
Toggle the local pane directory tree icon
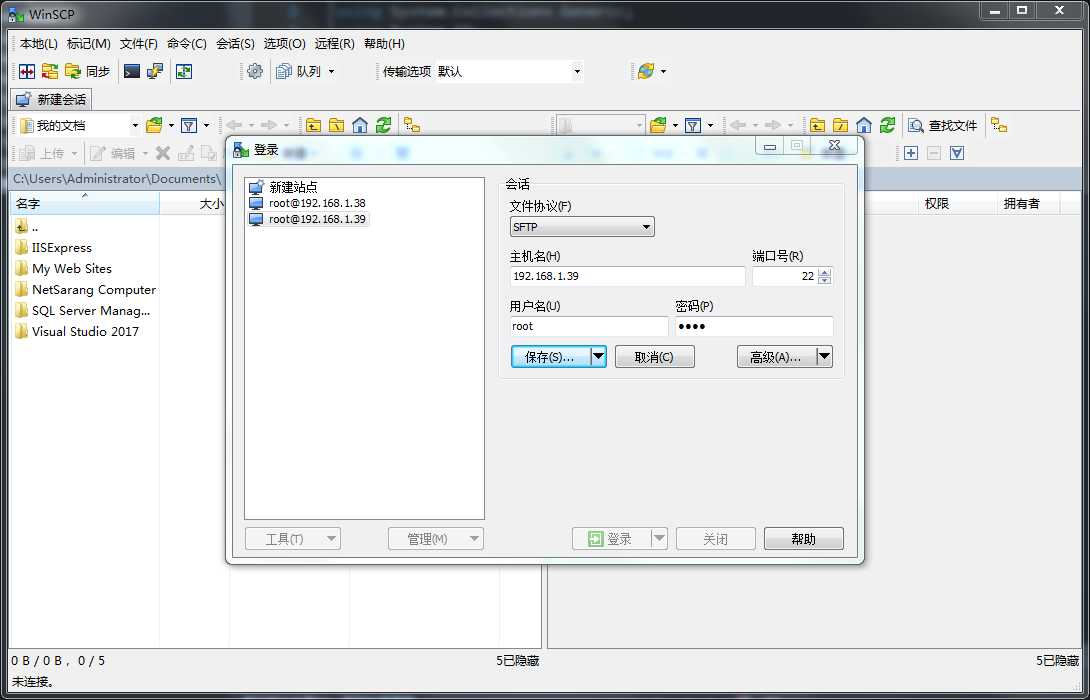412,125
